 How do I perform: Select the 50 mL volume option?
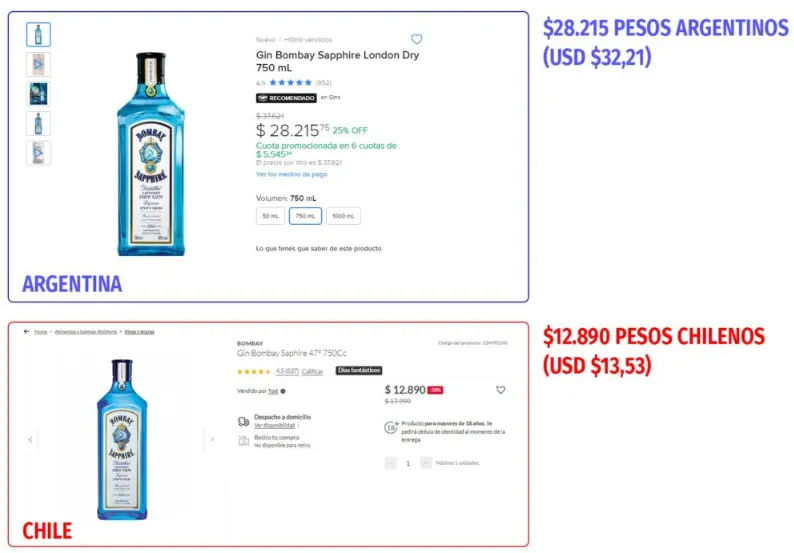click(x=271, y=216)
